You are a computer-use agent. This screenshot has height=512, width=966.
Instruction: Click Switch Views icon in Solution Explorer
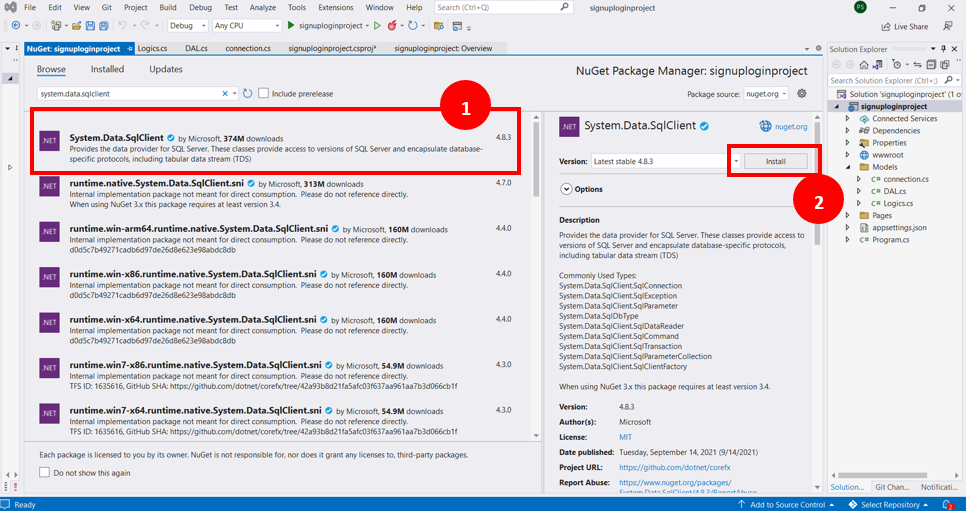(877, 65)
